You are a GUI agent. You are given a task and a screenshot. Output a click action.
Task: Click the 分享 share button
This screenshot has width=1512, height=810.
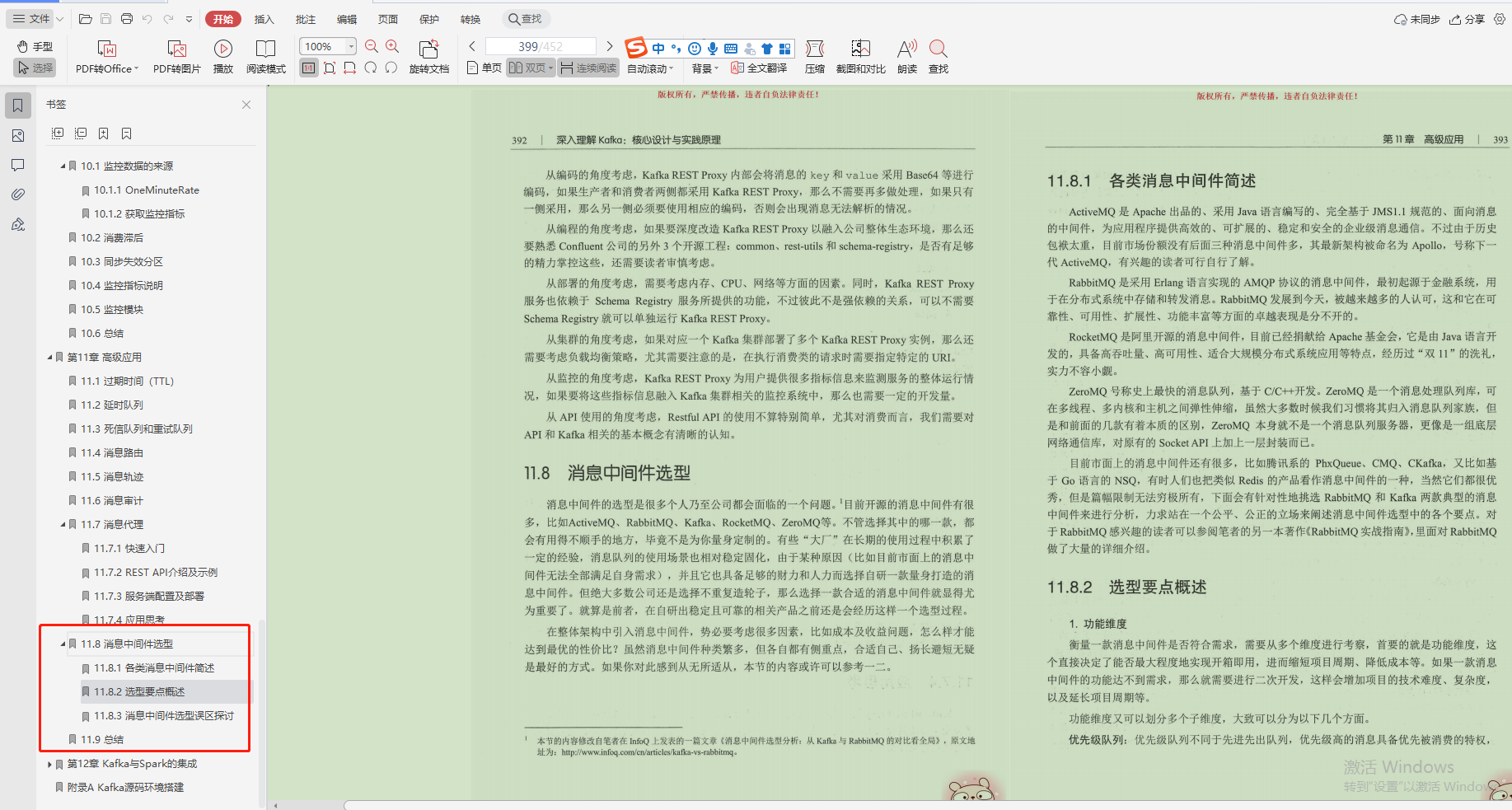pyautogui.click(x=1468, y=19)
